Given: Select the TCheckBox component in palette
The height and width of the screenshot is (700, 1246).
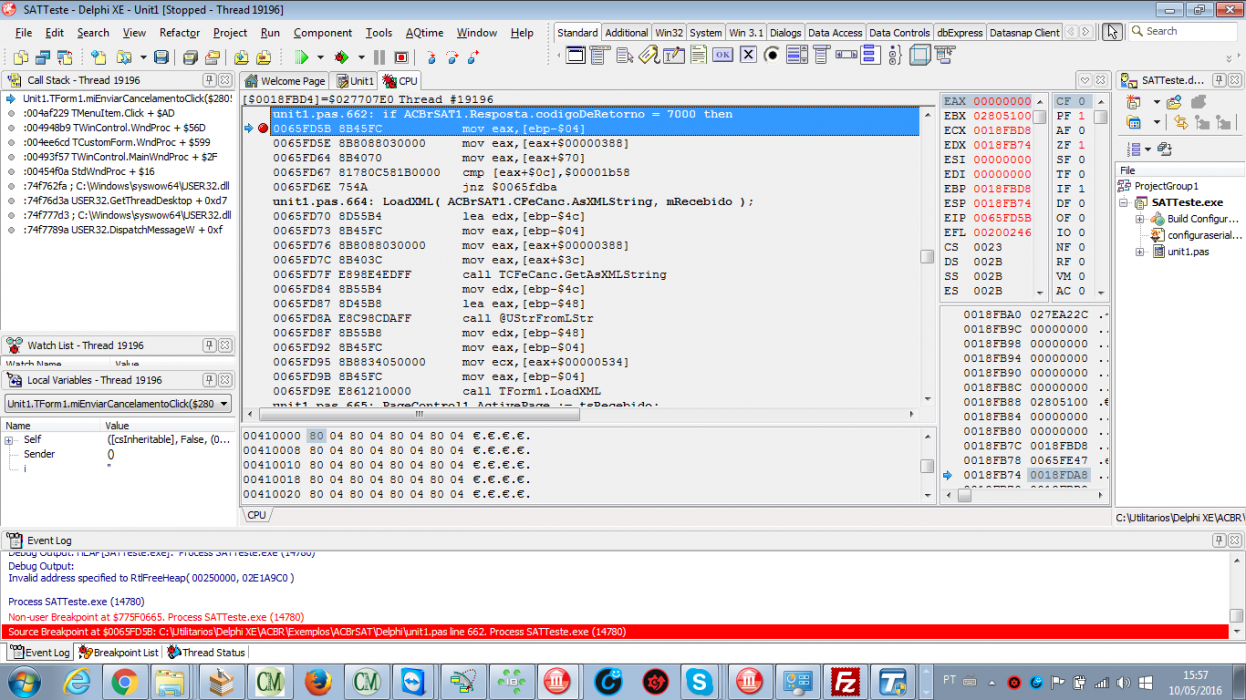Looking at the screenshot, I should (x=748, y=55).
